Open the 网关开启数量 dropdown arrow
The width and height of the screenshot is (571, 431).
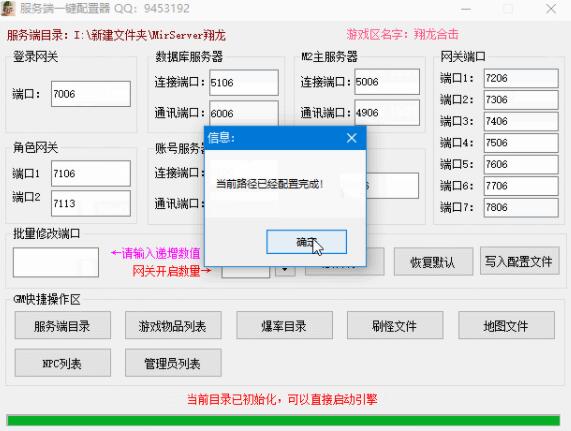click(x=285, y=270)
